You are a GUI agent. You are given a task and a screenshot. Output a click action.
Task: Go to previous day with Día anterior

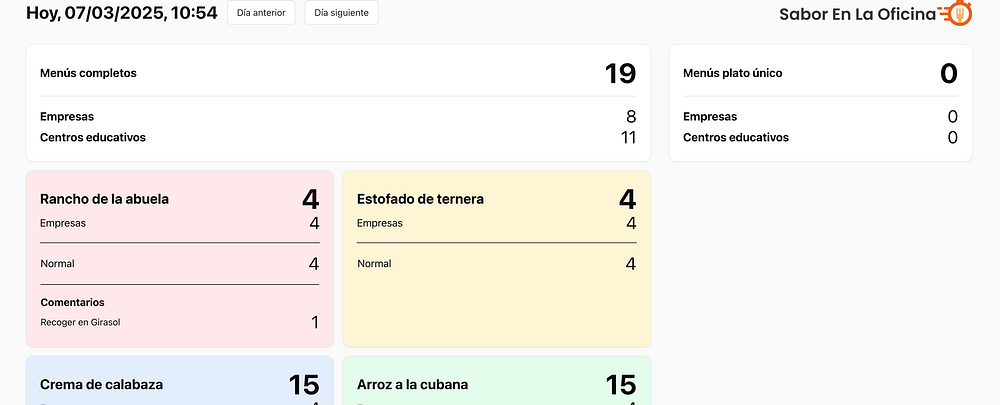tap(261, 13)
